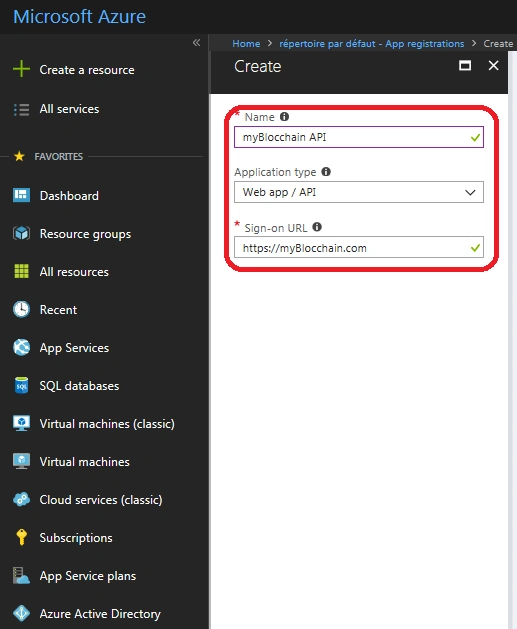This screenshot has width=517, height=629.
Task: Maximize the Create blade
Action: tap(465, 65)
